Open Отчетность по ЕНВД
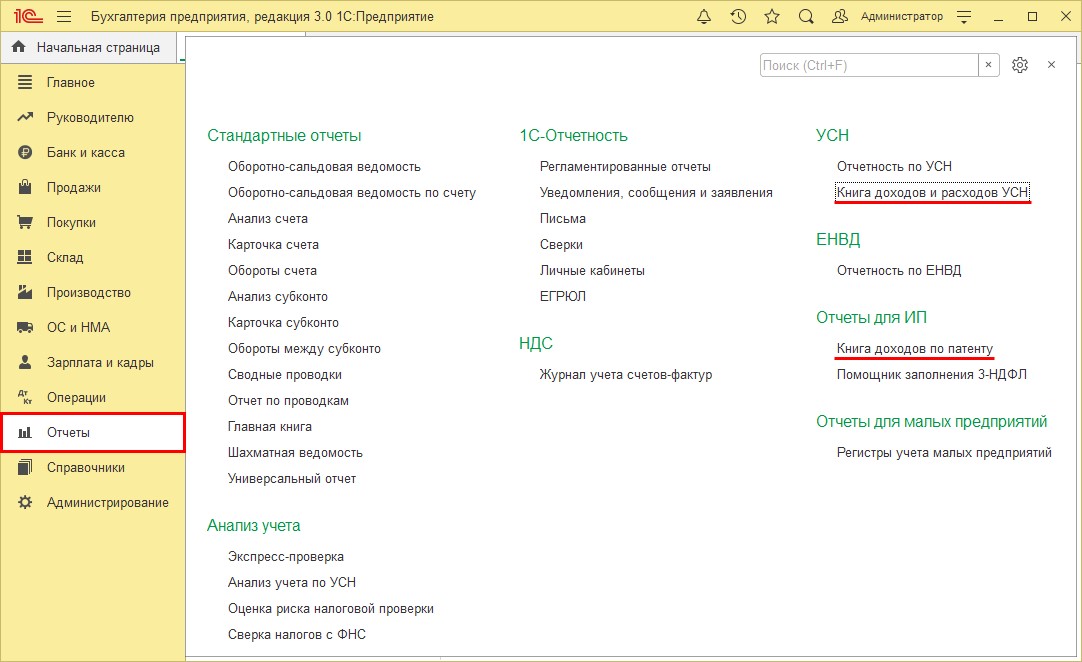 click(x=899, y=271)
